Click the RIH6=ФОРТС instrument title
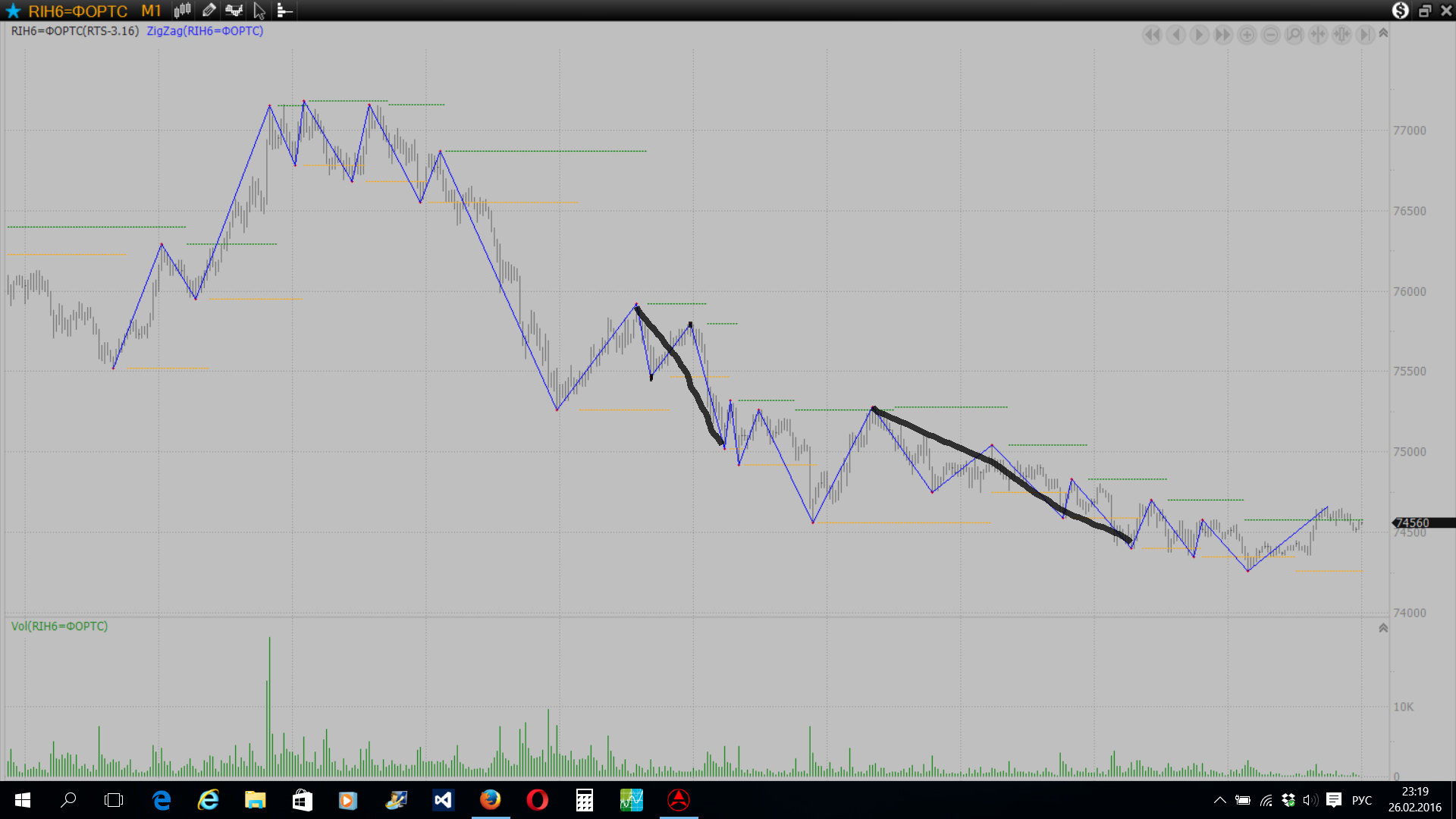 77,11
